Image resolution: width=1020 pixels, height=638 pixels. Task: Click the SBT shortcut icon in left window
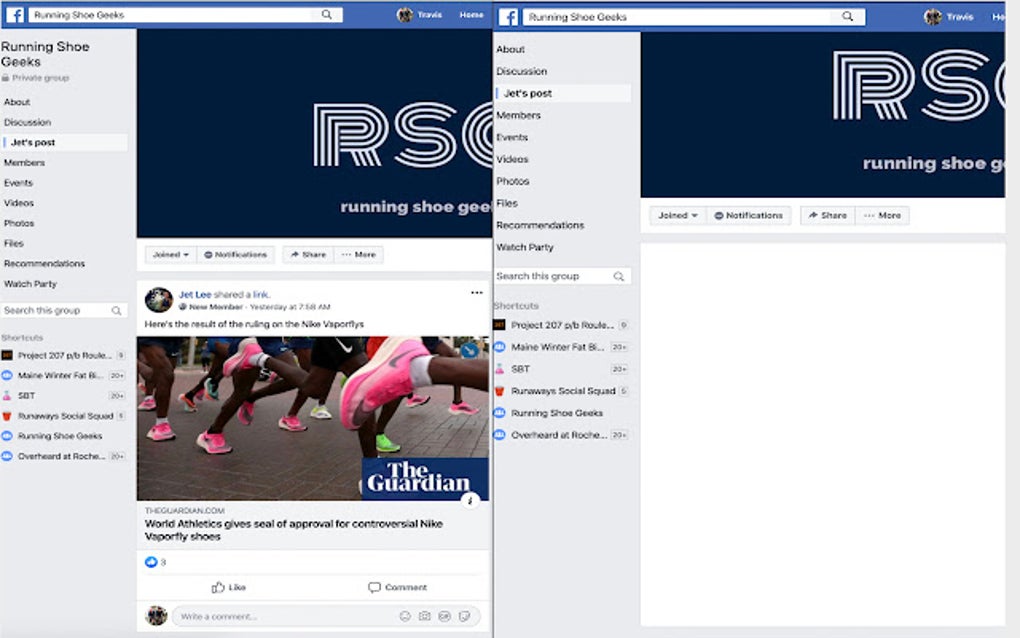click(x=7, y=395)
